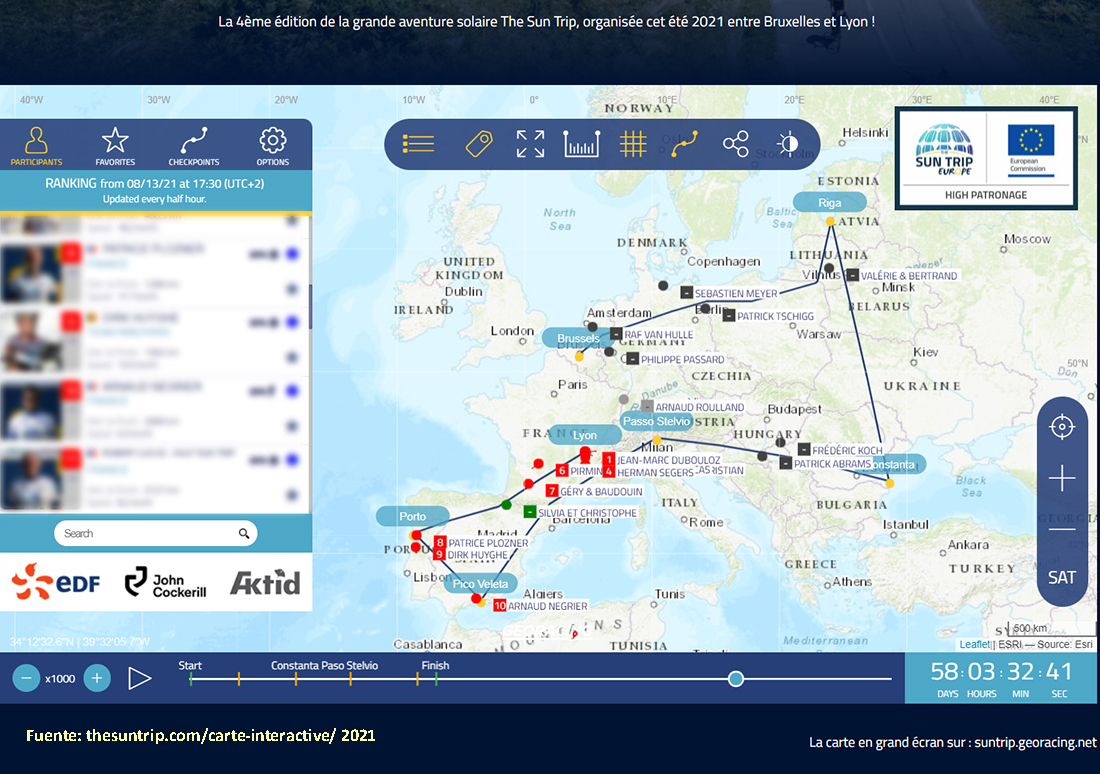Viewport: 1100px width, 774px height.
Task: Switch to SAT satellite view
Action: pyautogui.click(x=1061, y=578)
